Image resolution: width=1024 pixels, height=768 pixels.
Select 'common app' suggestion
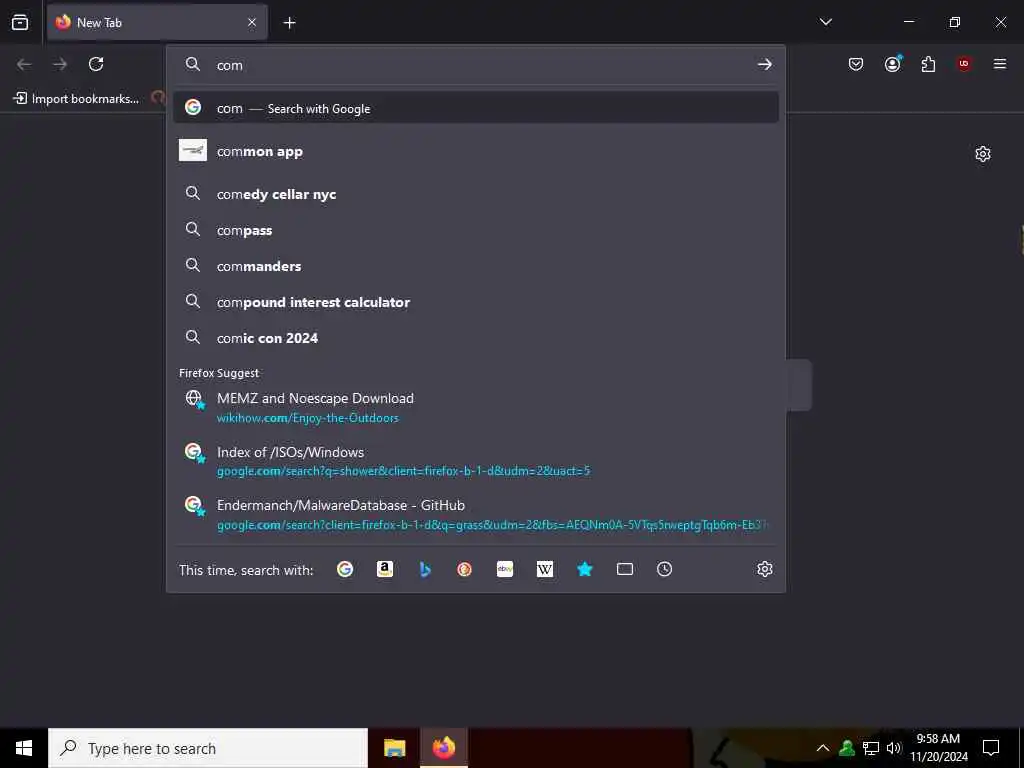coord(475,151)
